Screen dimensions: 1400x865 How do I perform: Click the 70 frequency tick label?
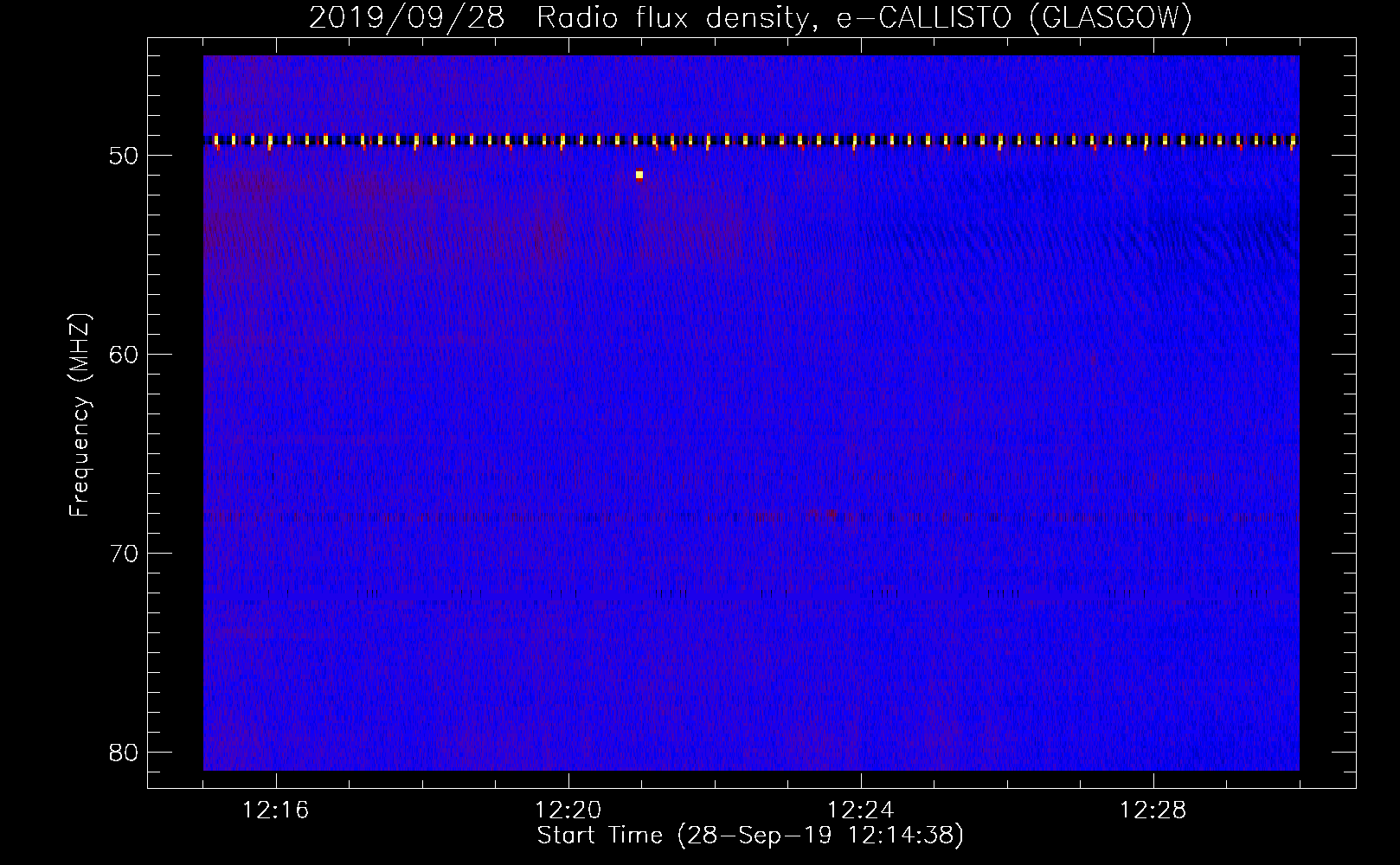pos(125,554)
